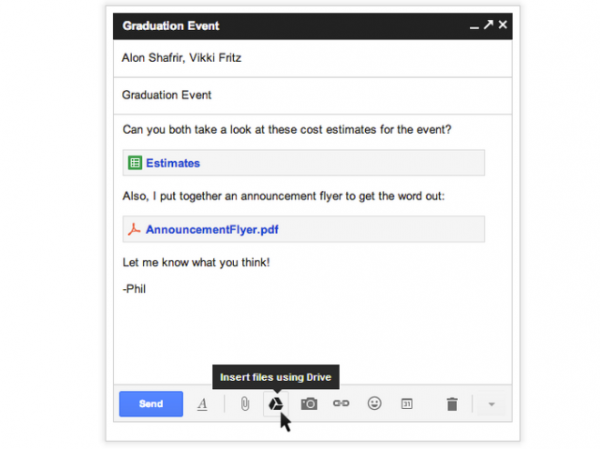Insert link with chain icon
This screenshot has height=449, width=600.
(x=341, y=404)
